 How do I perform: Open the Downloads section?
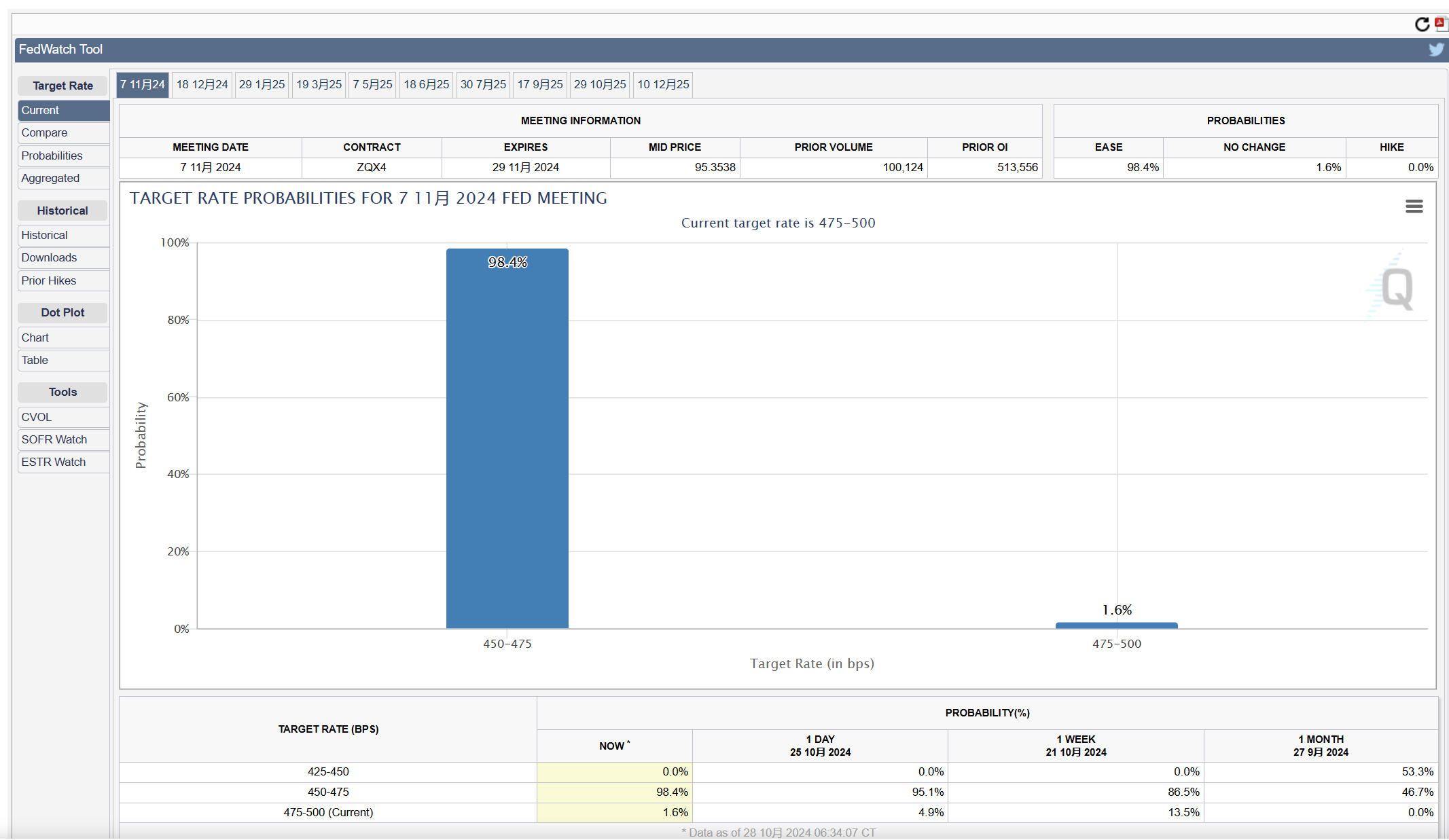pos(49,258)
